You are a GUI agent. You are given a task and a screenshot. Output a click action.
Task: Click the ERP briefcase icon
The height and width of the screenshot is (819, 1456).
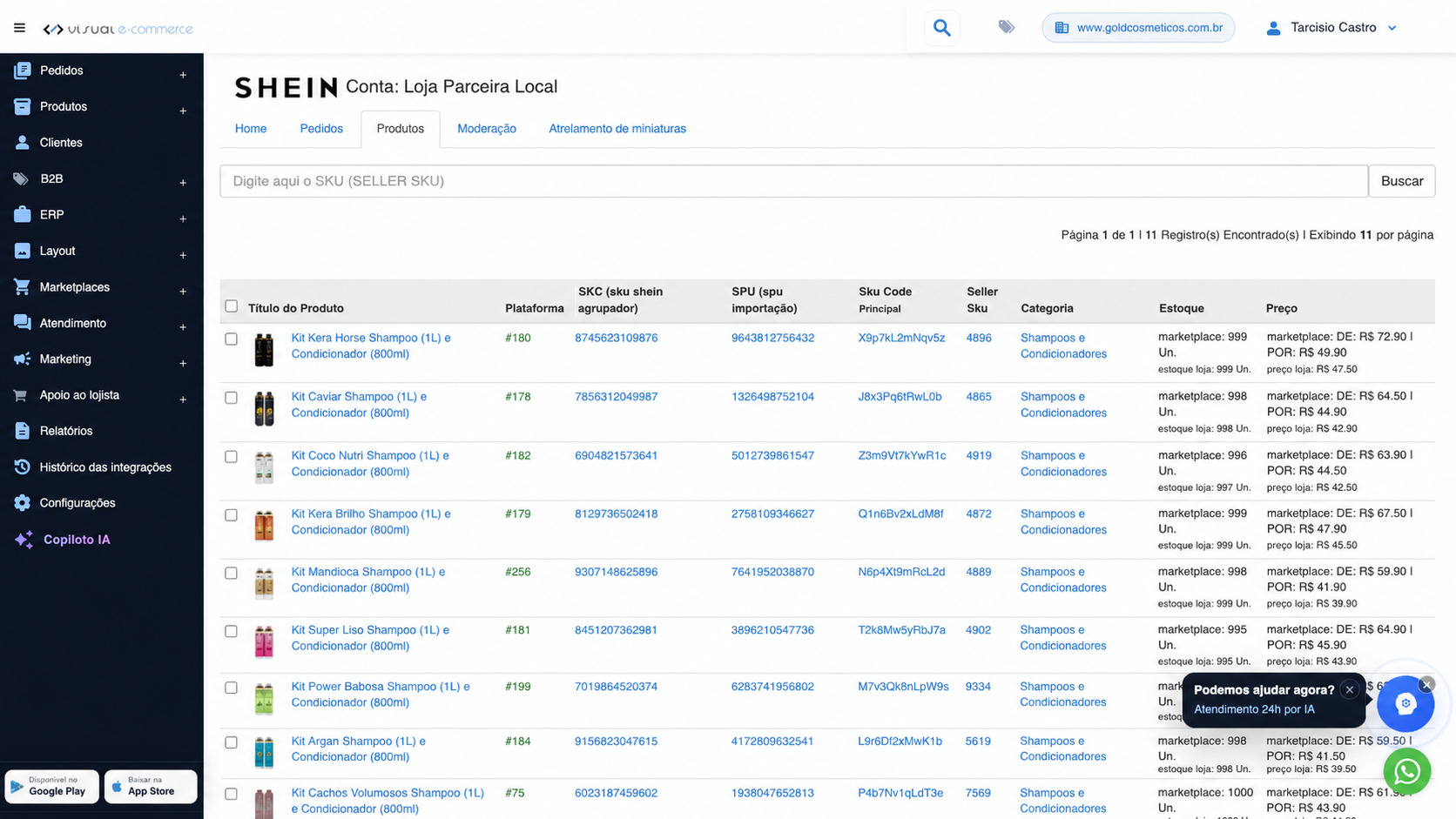pos(23,214)
